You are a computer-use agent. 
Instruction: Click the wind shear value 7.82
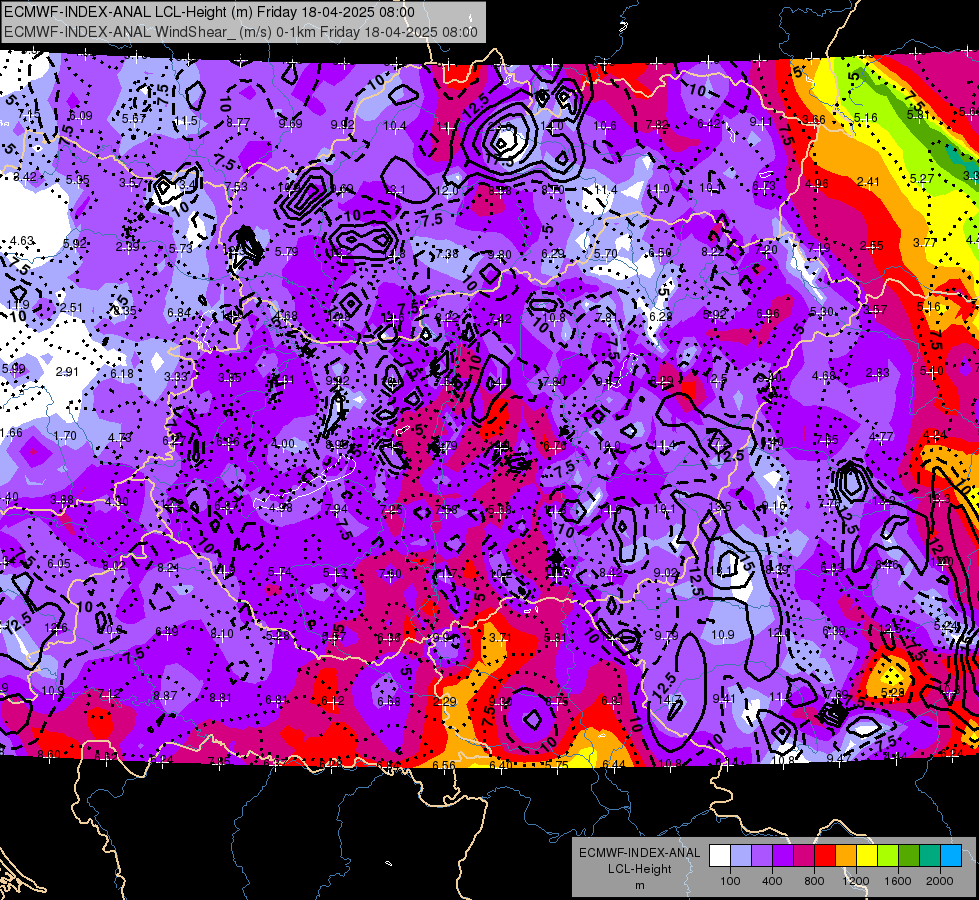(657, 125)
